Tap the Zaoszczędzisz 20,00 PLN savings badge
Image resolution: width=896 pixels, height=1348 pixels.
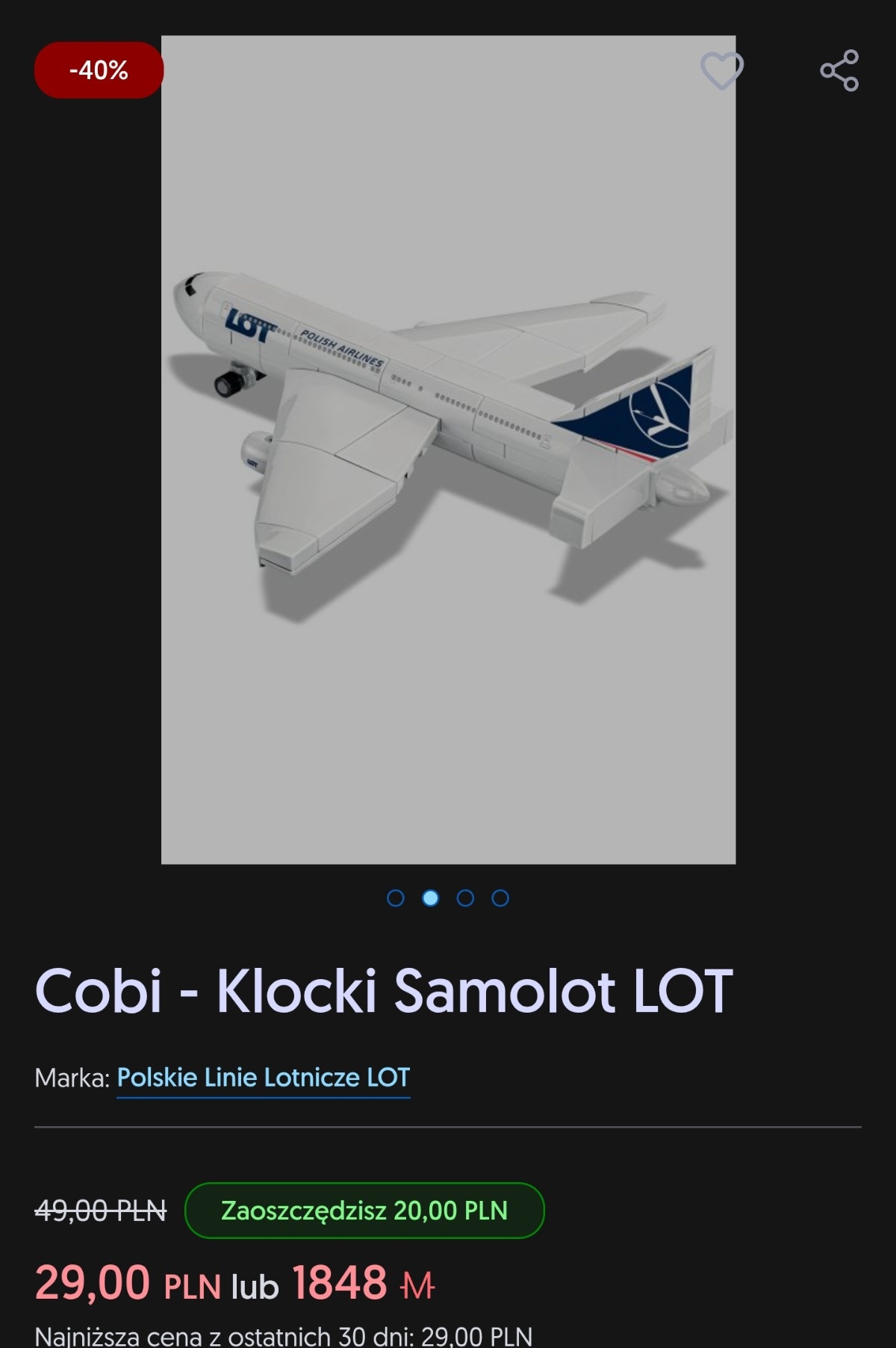pos(364,1211)
